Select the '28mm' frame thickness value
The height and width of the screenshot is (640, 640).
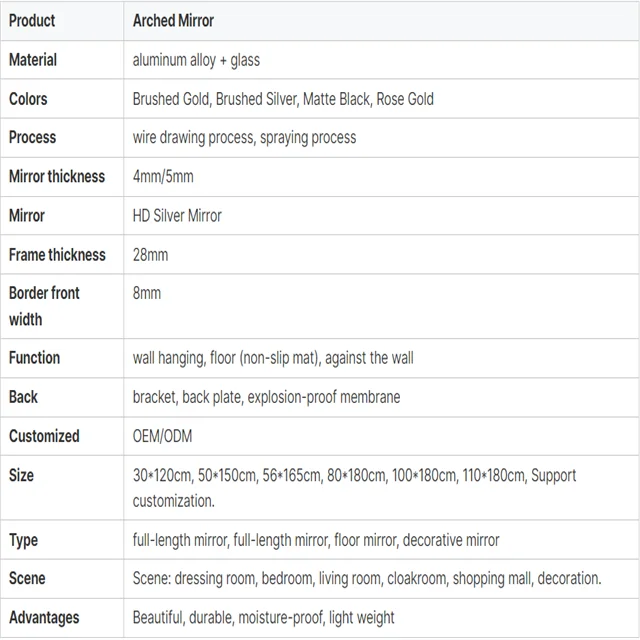point(150,255)
